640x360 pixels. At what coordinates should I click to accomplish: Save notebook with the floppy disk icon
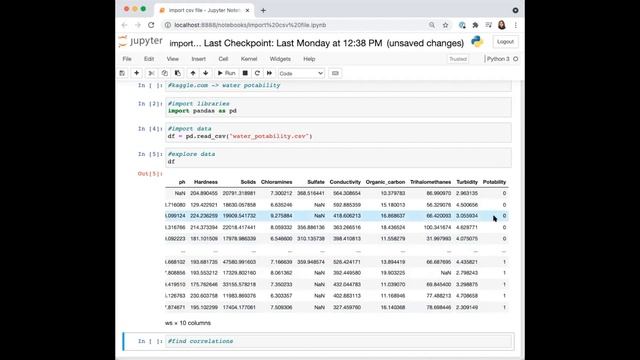[122, 73]
